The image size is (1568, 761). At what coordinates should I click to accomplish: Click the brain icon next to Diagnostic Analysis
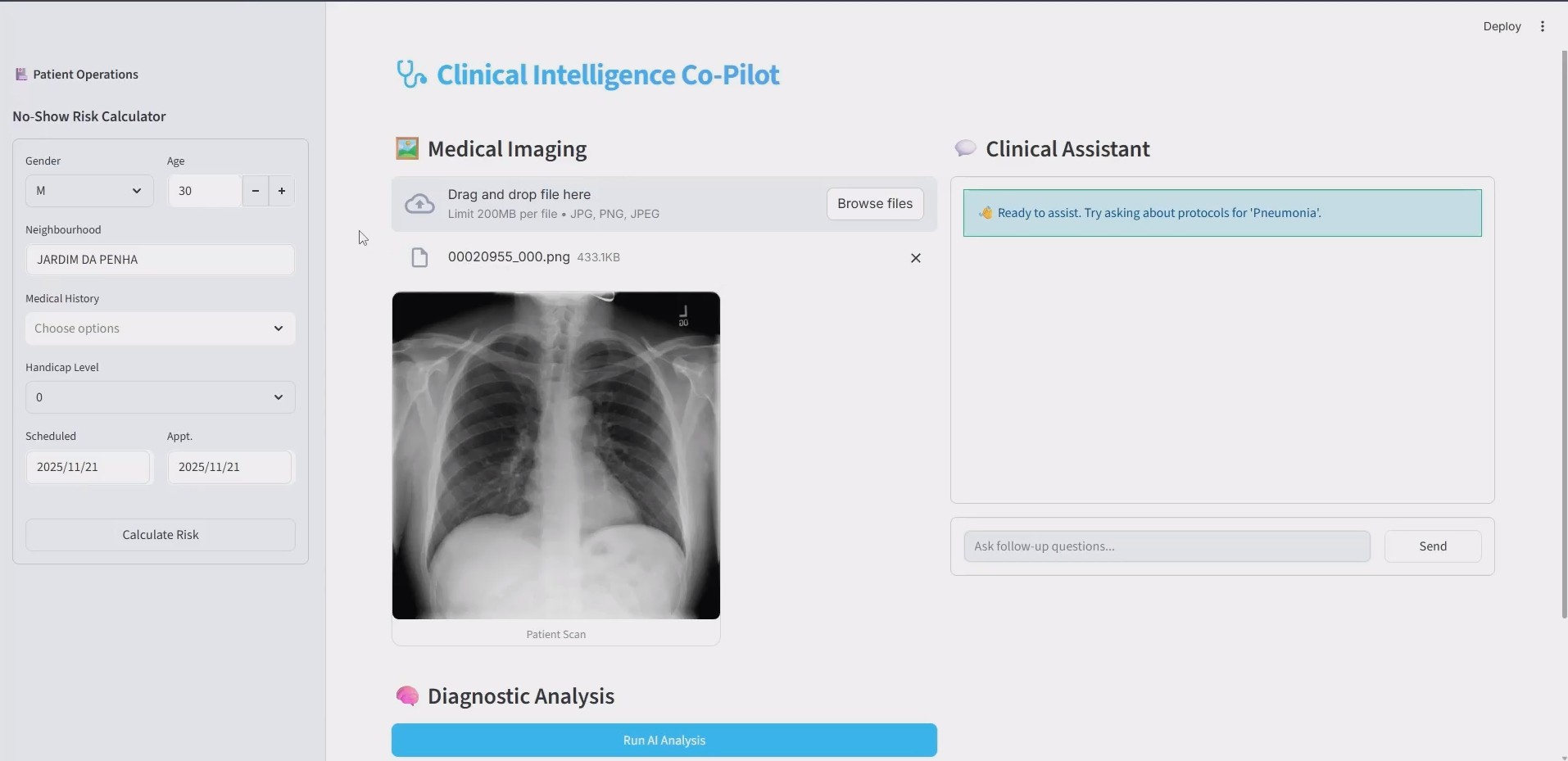coord(408,695)
